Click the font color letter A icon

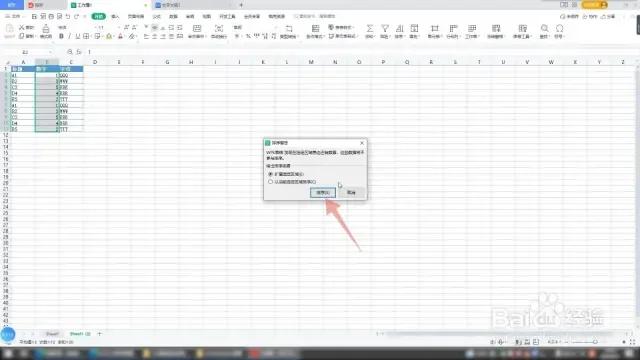click(x=120, y=36)
